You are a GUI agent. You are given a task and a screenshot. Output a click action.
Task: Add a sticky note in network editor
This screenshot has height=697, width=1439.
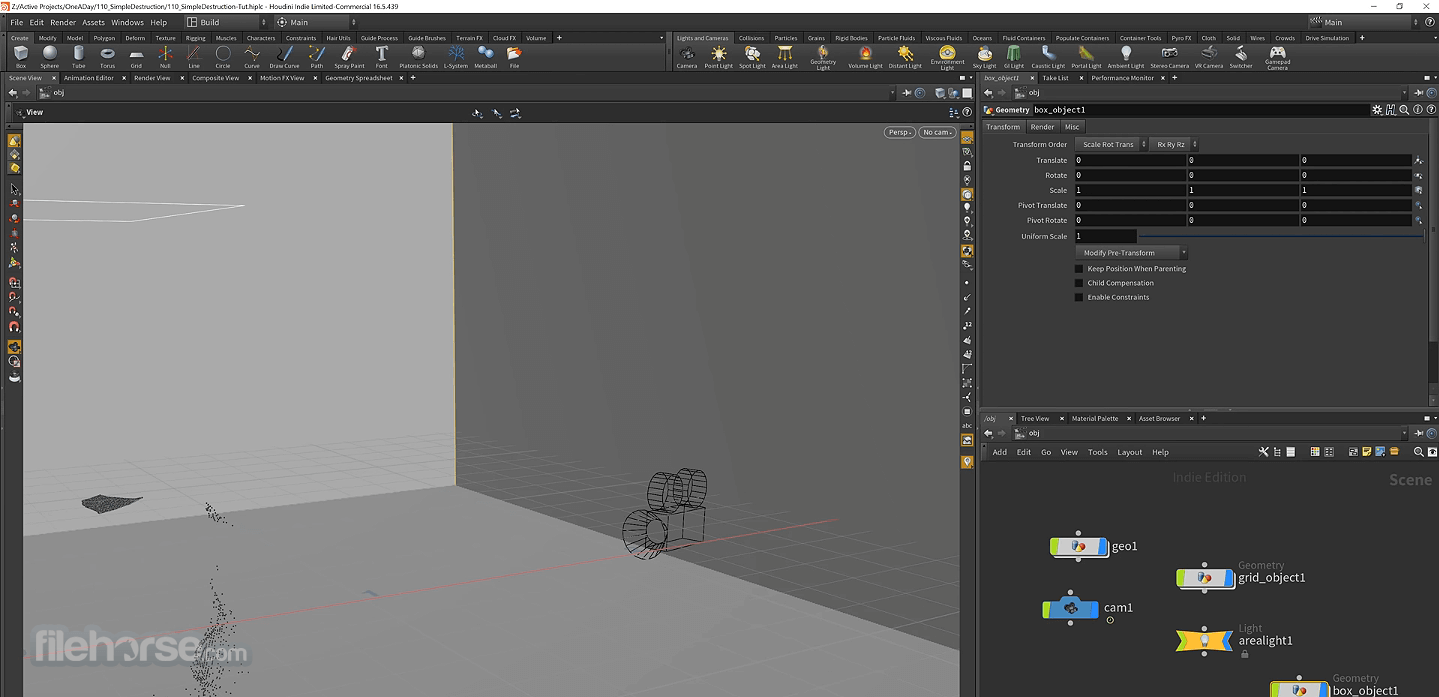(1366, 452)
